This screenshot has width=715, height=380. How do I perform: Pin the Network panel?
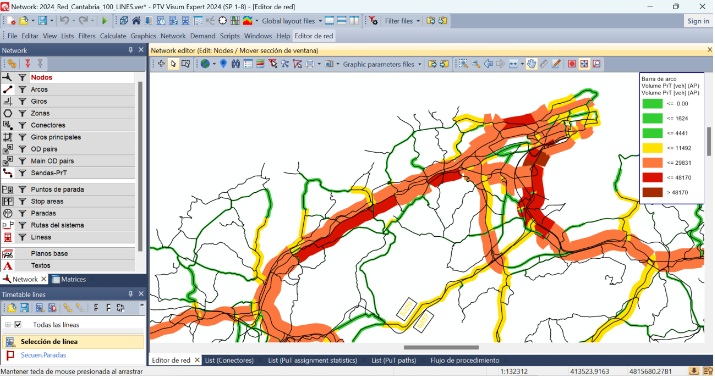coord(130,50)
